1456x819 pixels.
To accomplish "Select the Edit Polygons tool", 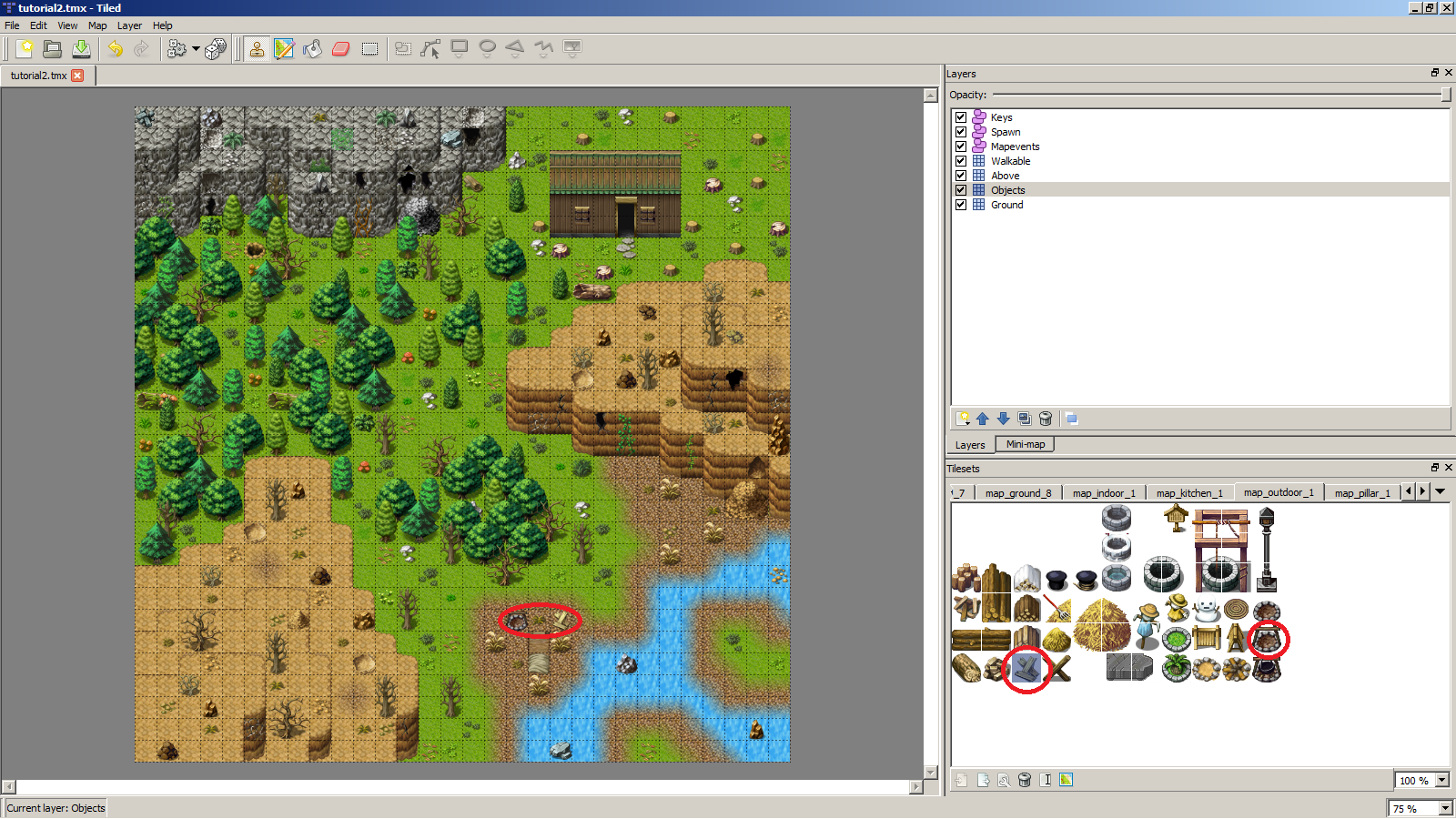I will [x=431, y=48].
